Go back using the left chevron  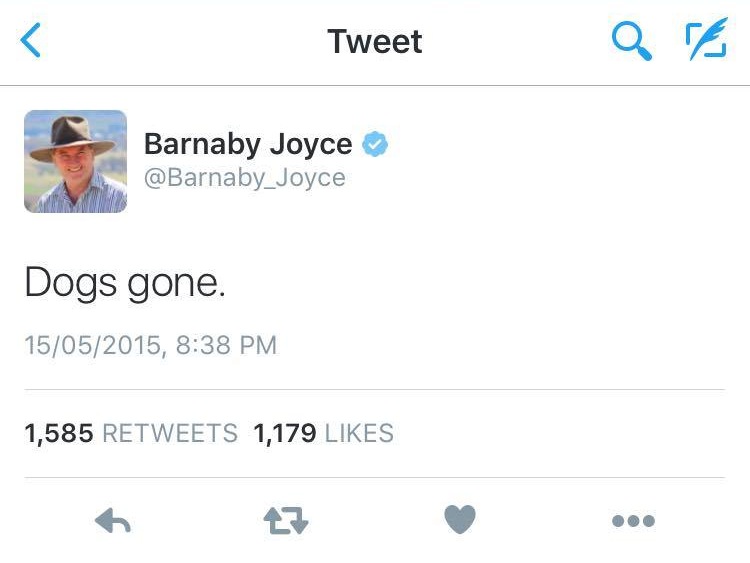click(30, 40)
